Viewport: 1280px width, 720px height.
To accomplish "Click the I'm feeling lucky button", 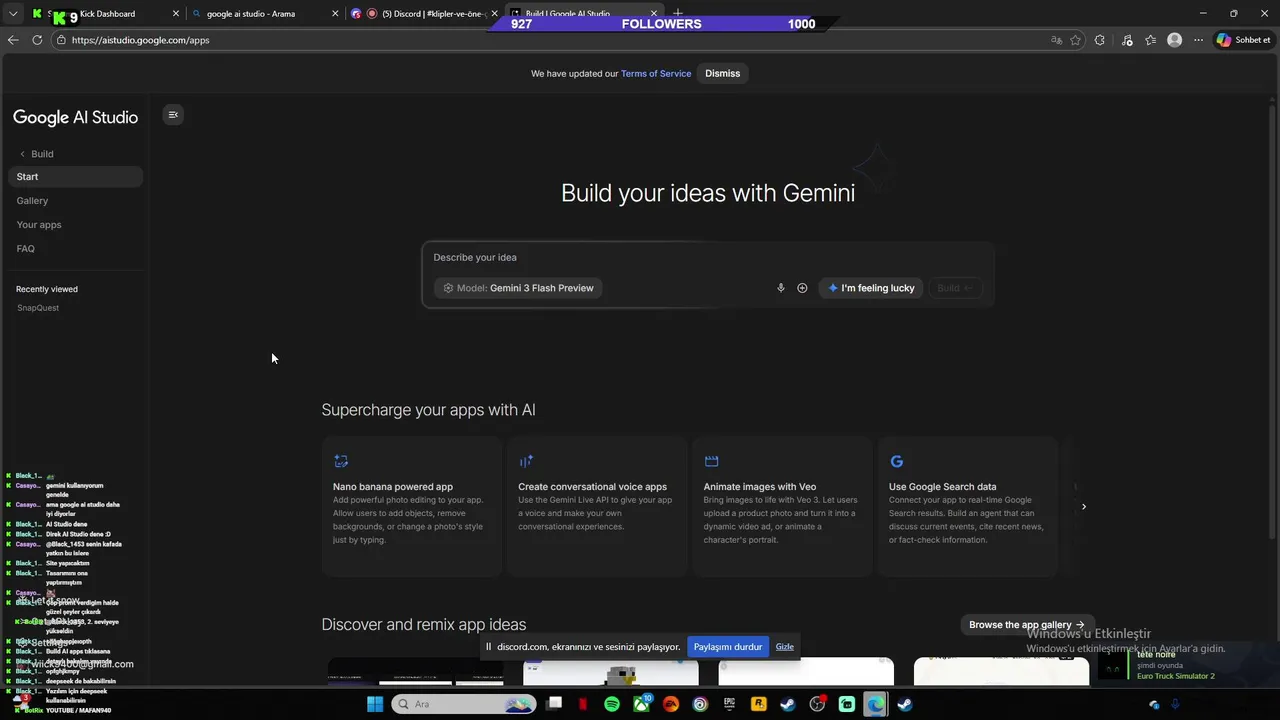I will tap(871, 288).
